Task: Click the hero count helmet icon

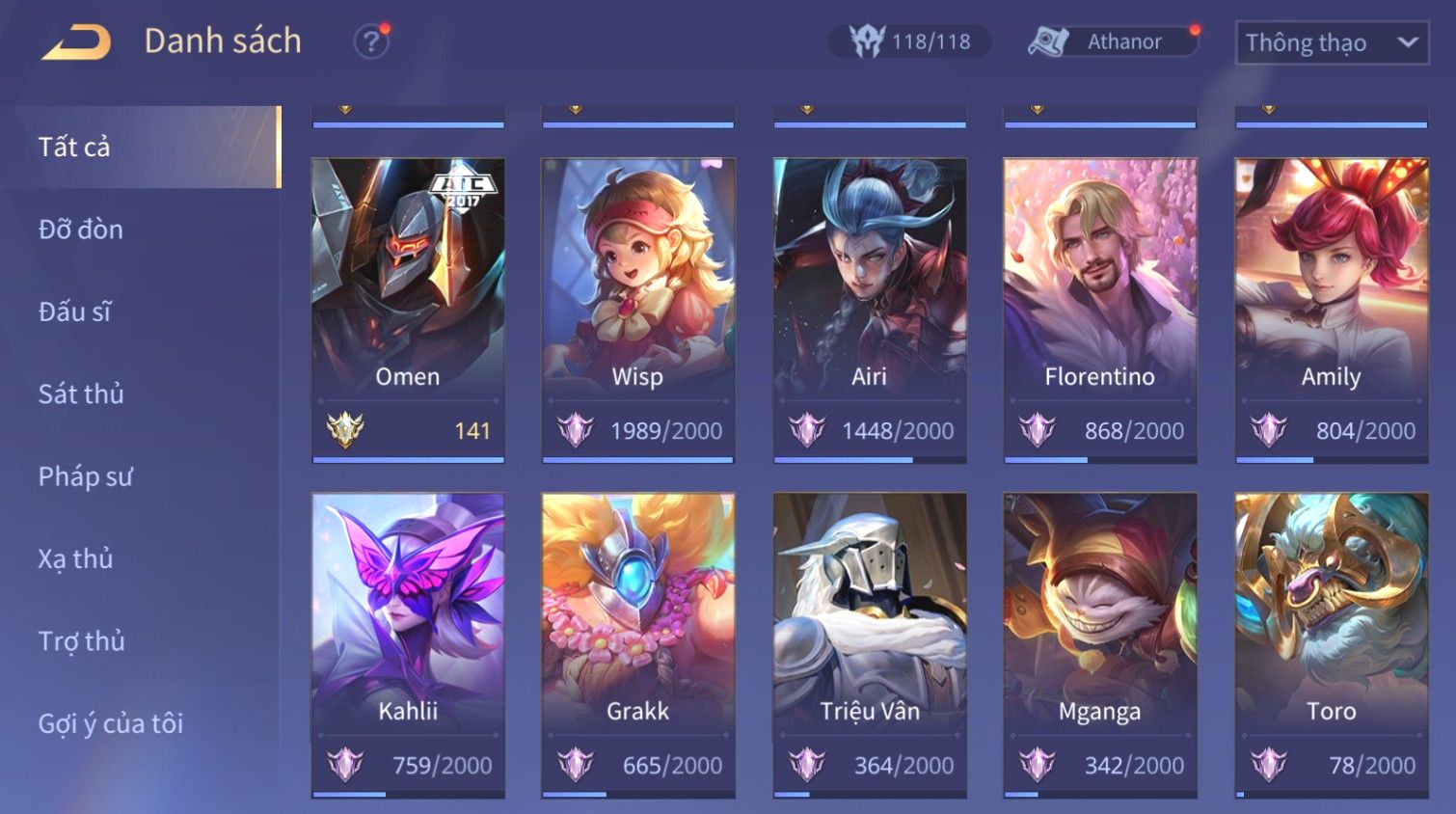Action: coord(866,41)
